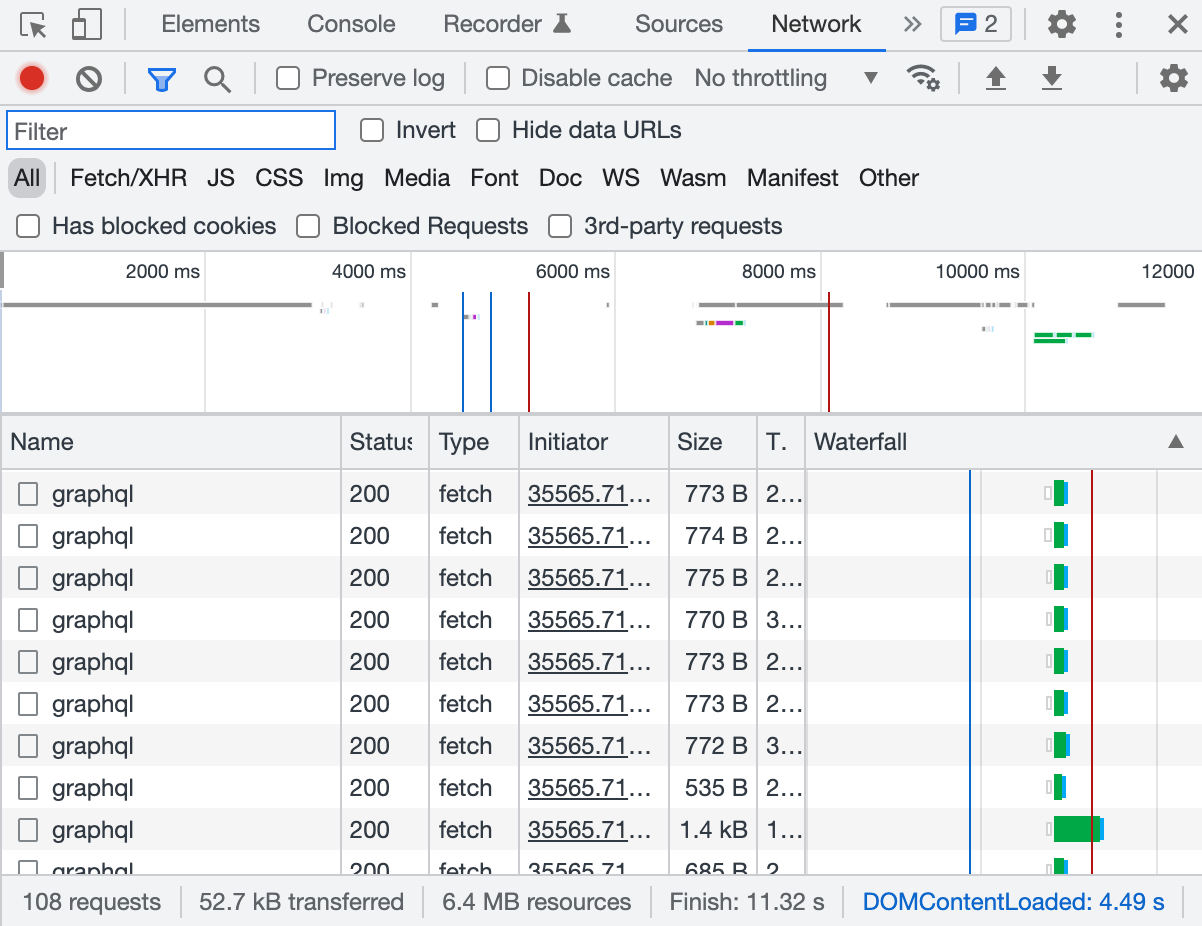The width and height of the screenshot is (1202, 926).
Task: Open network conditions wifi icon
Action: tap(922, 78)
